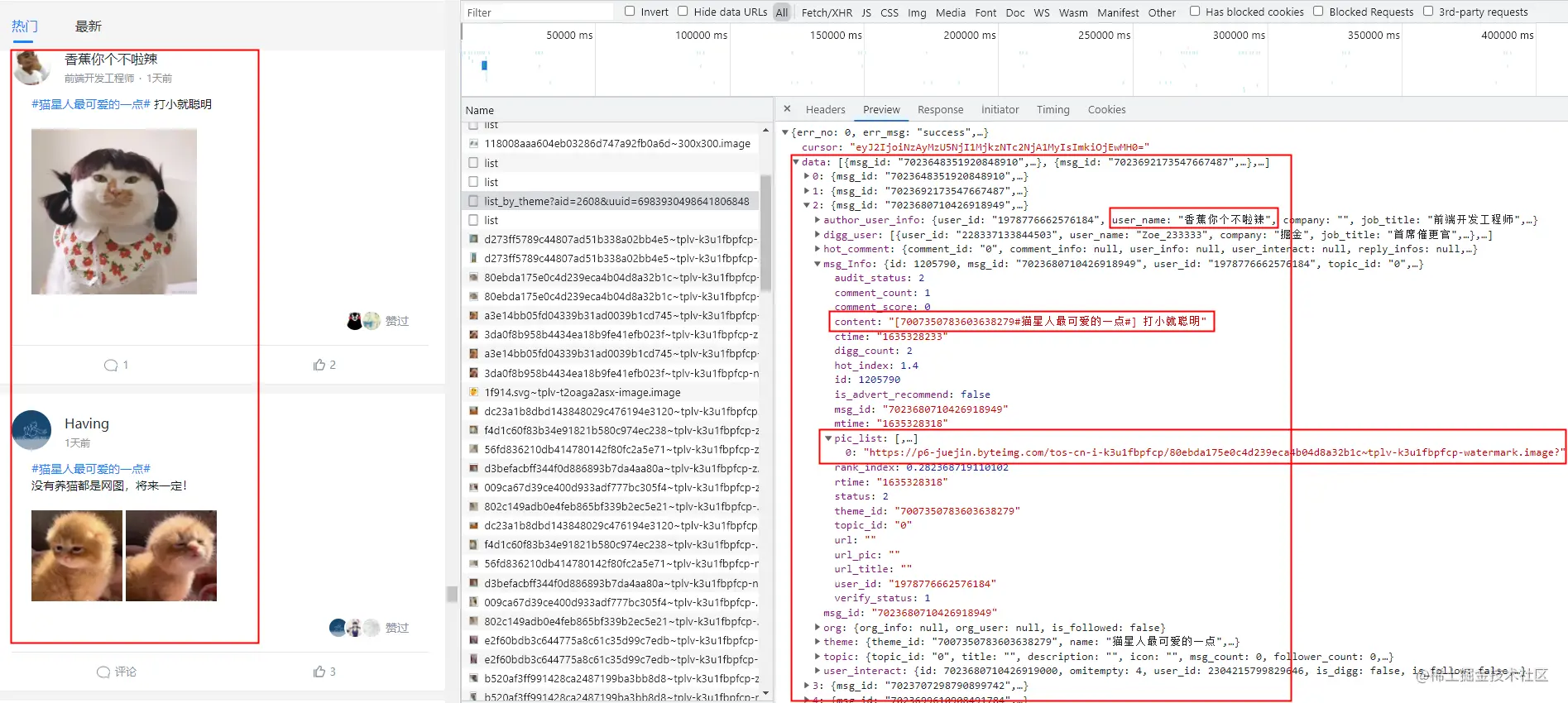Filter requests by JS type

pyautogui.click(x=866, y=12)
